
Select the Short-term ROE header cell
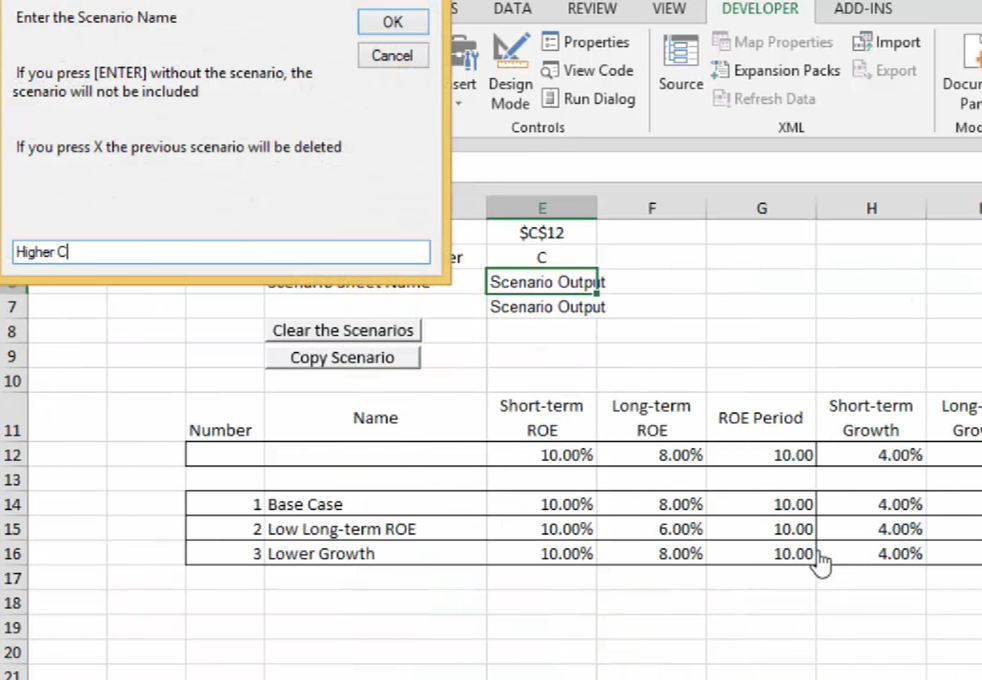click(542, 418)
